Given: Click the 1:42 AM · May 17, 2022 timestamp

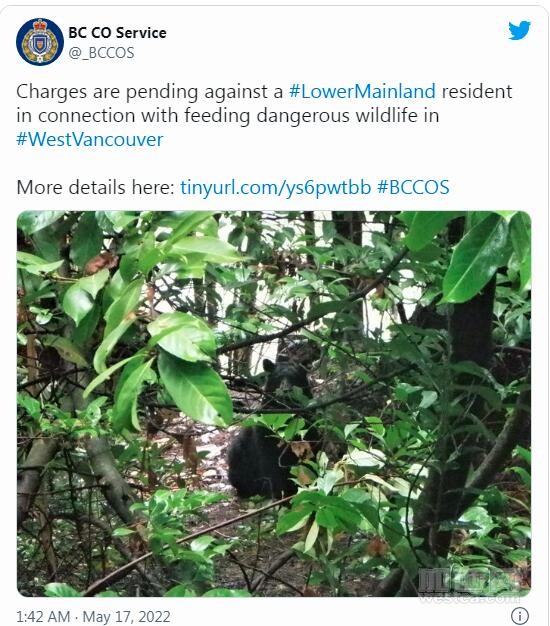Looking at the screenshot, I should point(93,616).
